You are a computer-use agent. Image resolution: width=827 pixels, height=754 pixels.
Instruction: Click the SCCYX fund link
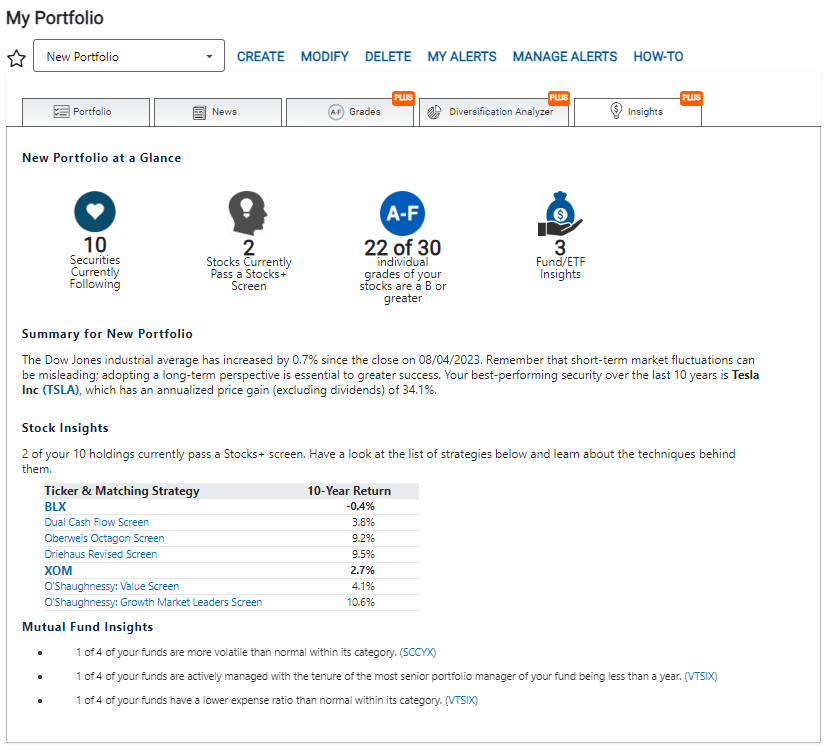(417, 652)
